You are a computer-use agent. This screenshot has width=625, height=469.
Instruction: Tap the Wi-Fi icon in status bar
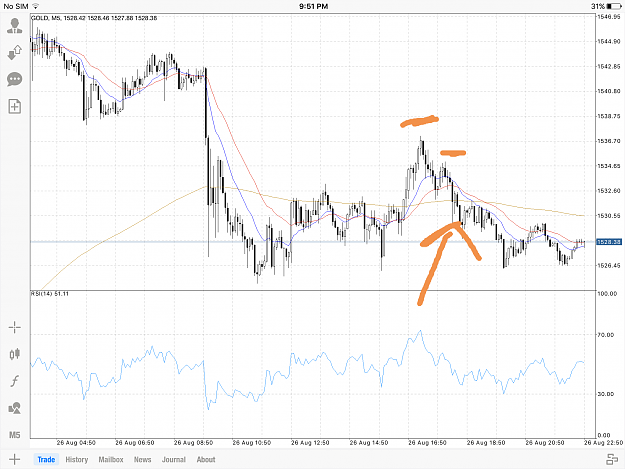[35, 6]
